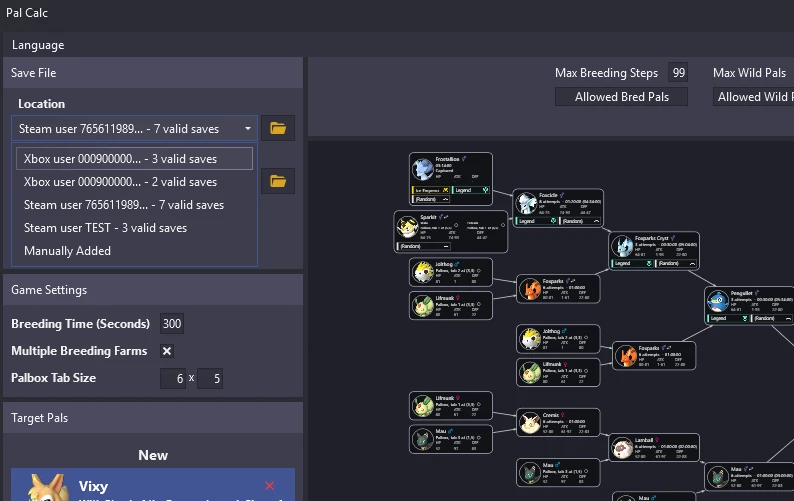Viewport: 794px width, 501px height.
Task: Remove the Vixy target with red X
Action: [269, 486]
